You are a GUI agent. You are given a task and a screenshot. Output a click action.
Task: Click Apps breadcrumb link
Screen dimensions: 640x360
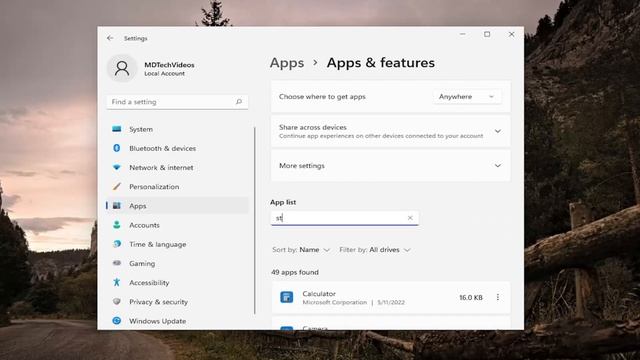click(x=287, y=63)
